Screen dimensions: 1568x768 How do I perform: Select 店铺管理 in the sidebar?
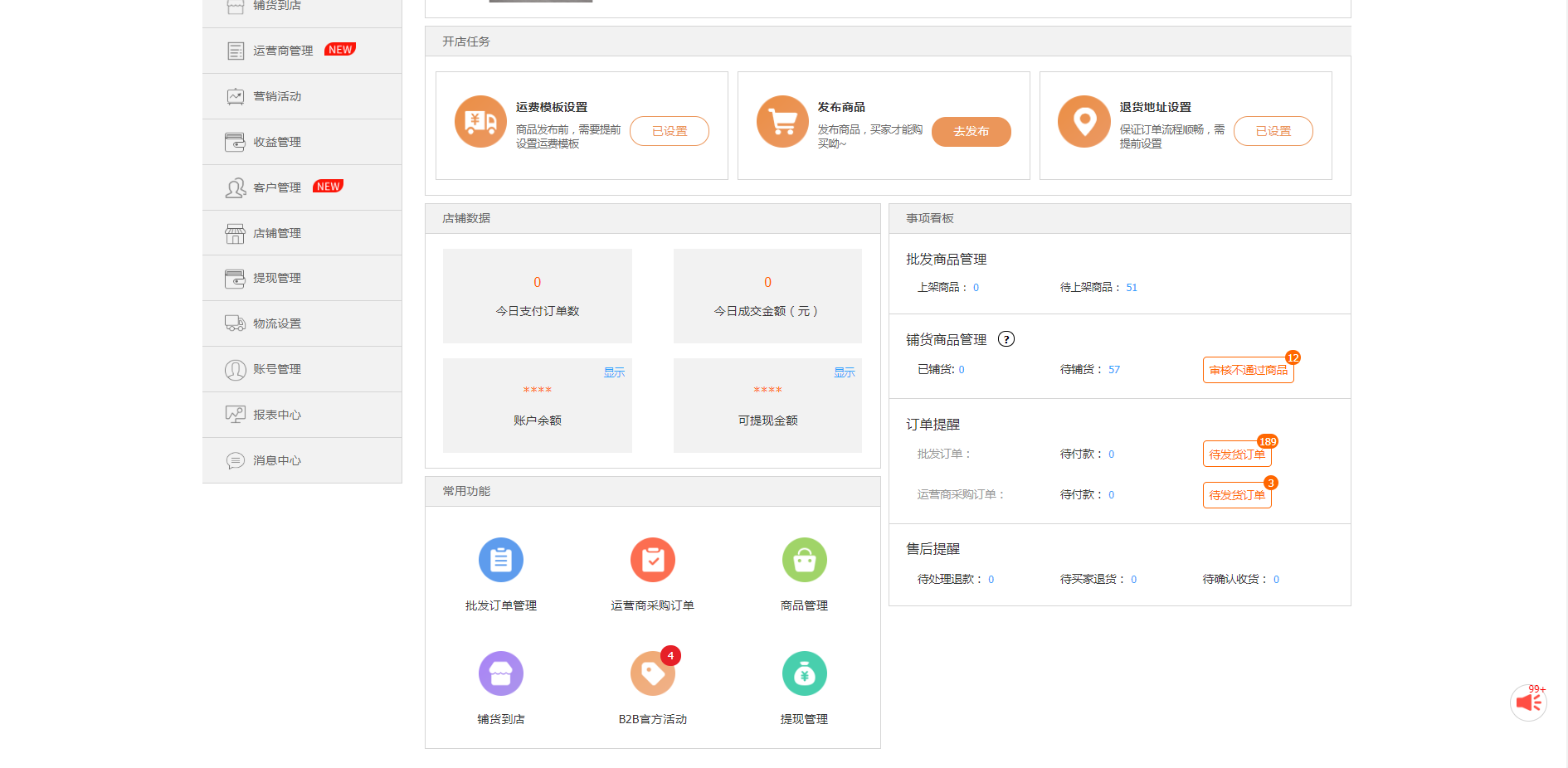275,232
